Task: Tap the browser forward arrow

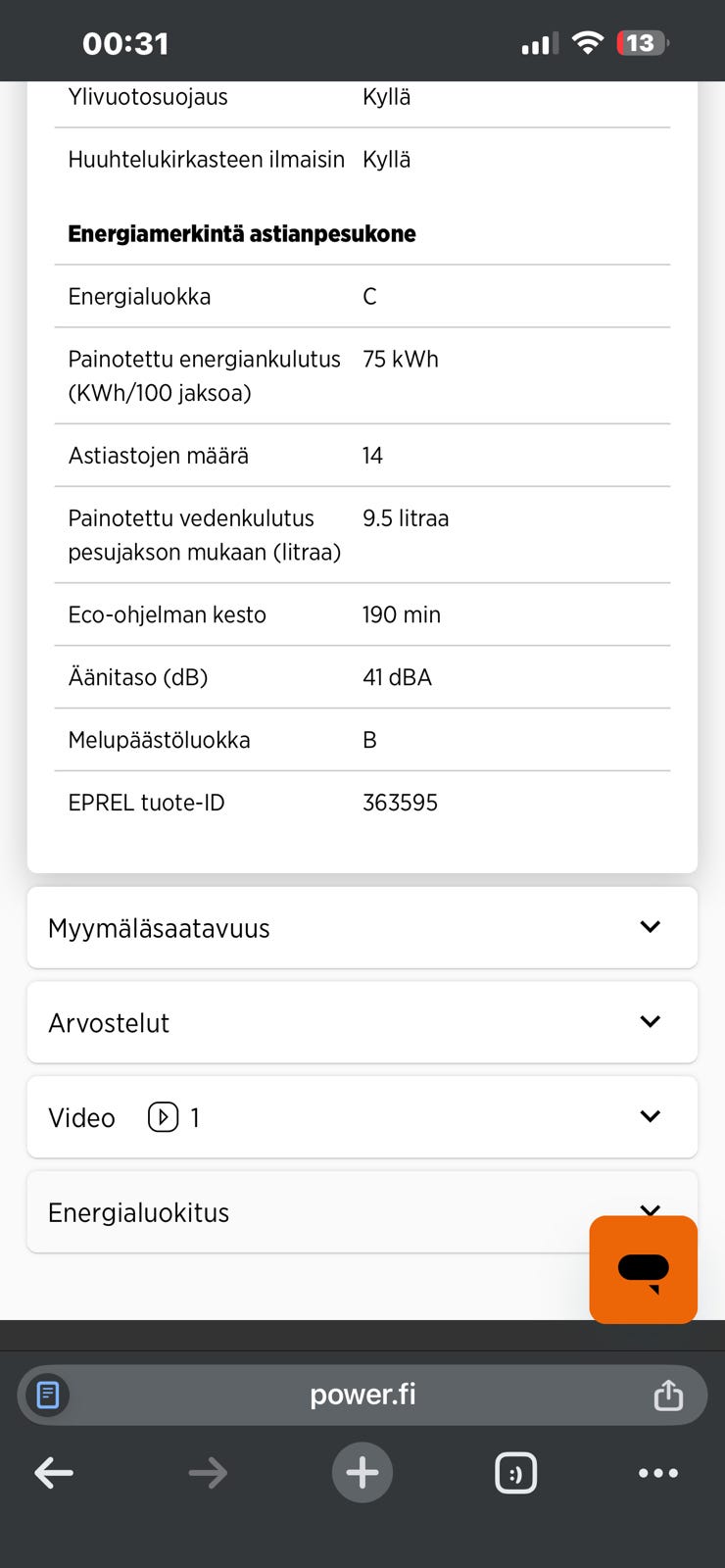Action: tap(208, 1472)
